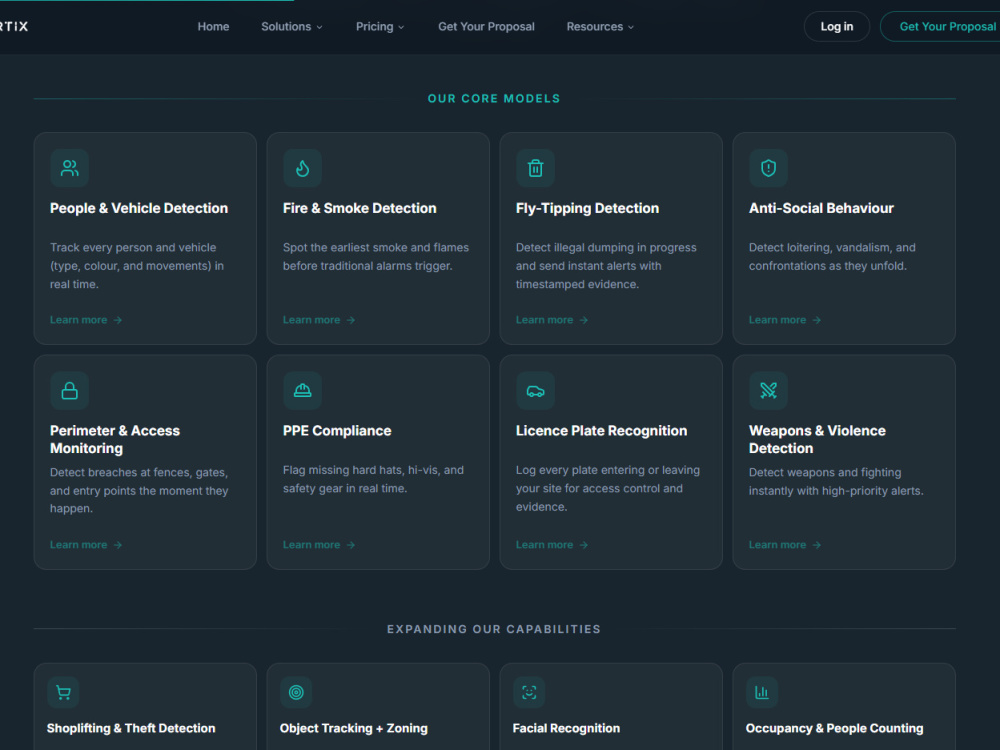Click the Object Tracking + Zoning title
This screenshot has width=1000, height=750.
[x=354, y=728]
